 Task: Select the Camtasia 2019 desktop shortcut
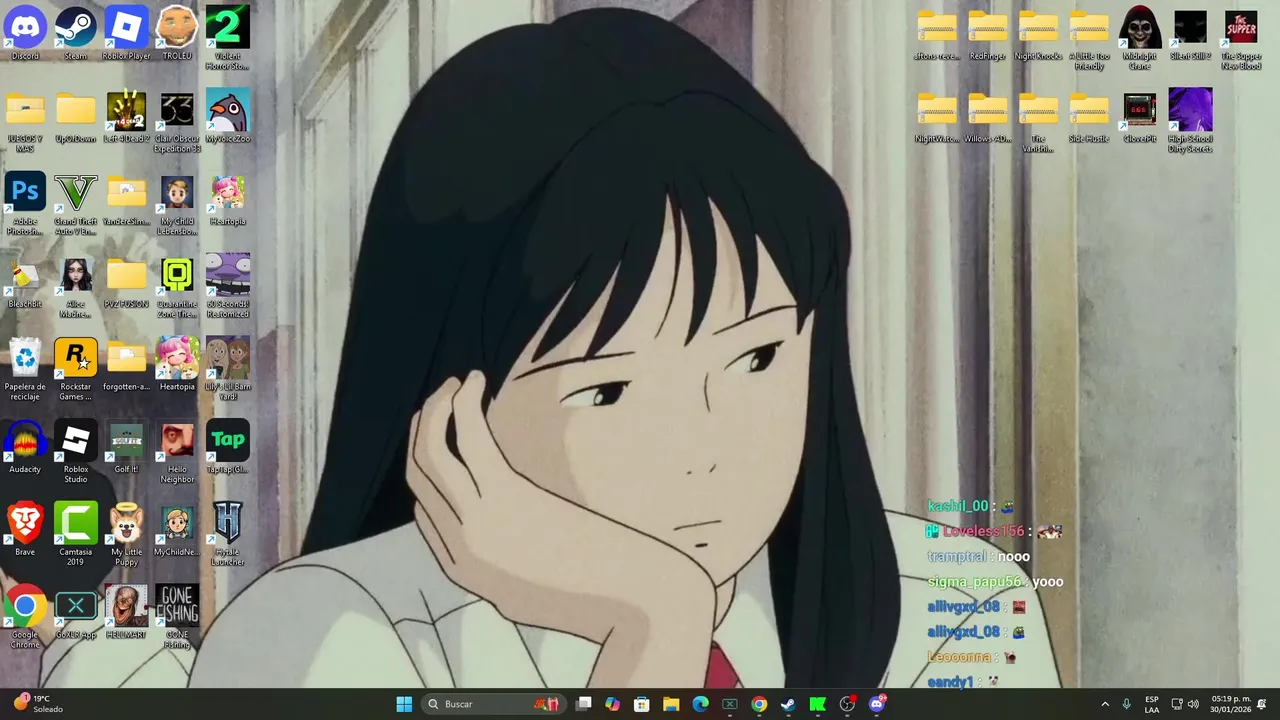[76, 535]
